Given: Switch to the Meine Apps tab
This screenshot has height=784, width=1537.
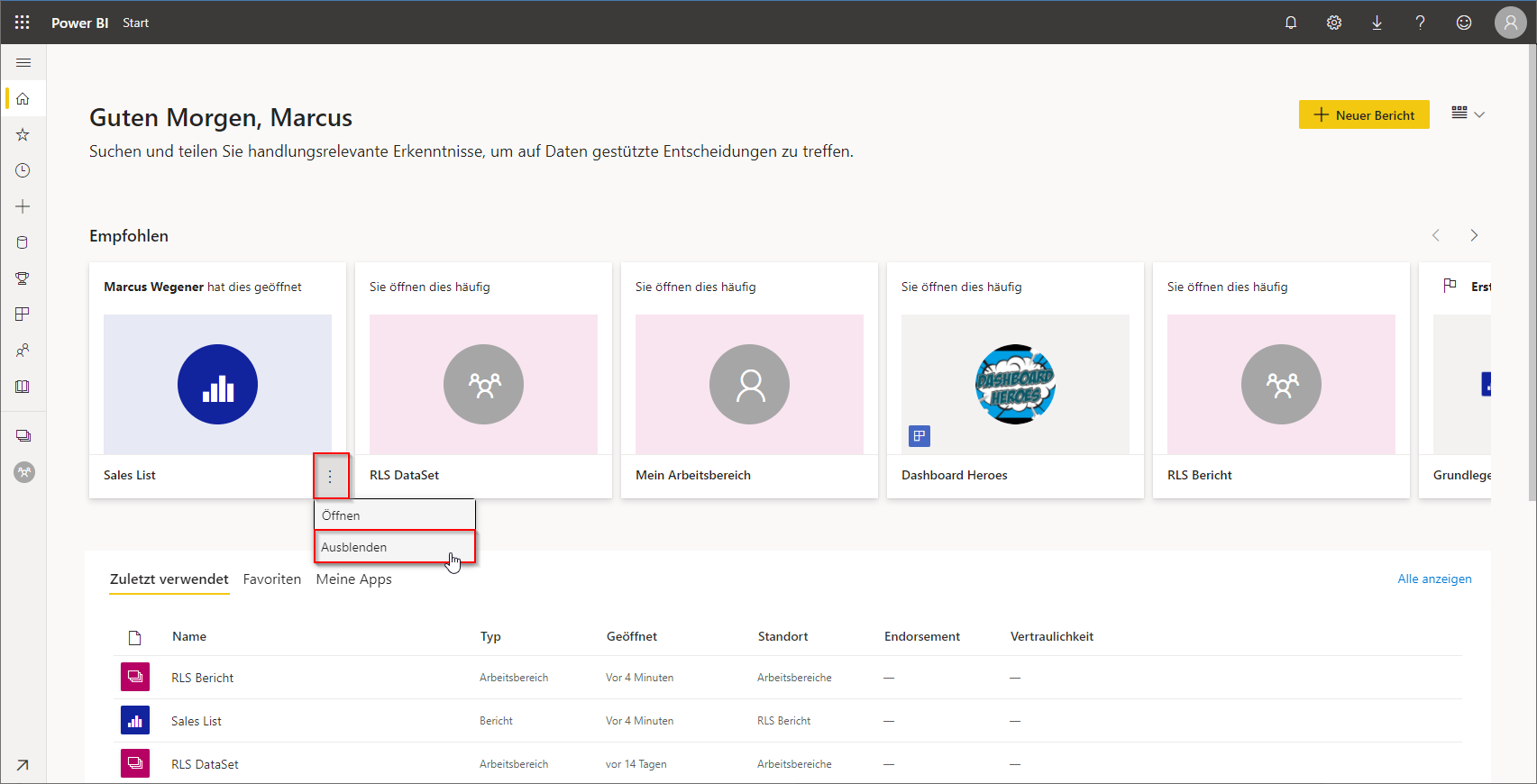Looking at the screenshot, I should click(x=354, y=579).
